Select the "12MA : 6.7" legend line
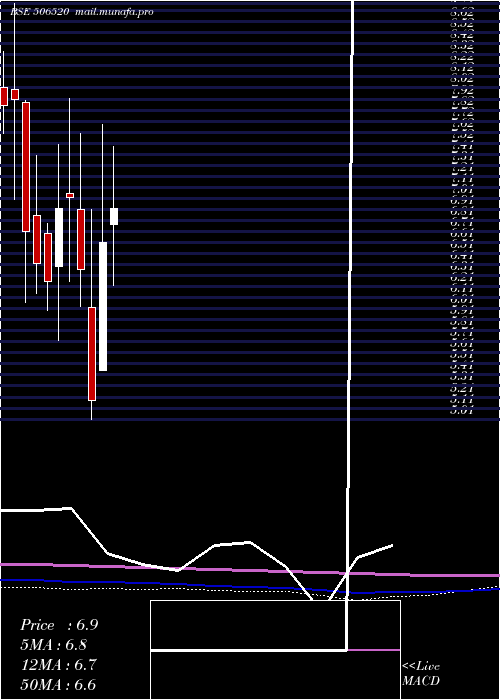Image resolution: width=500 pixels, height=700 pixels. click(x=59, y=665)
